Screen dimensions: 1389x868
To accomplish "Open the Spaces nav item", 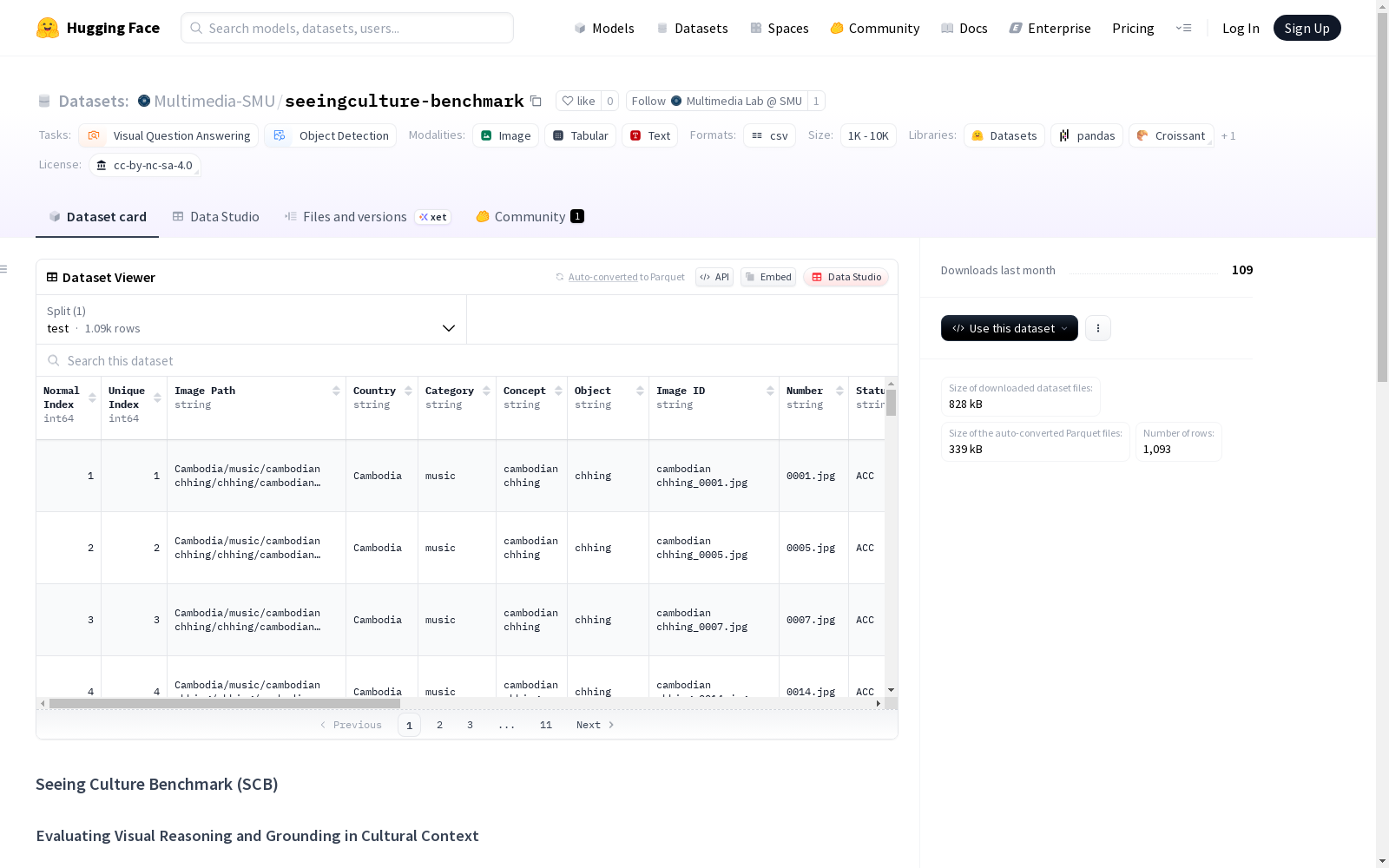I will (x=780, y=28).
